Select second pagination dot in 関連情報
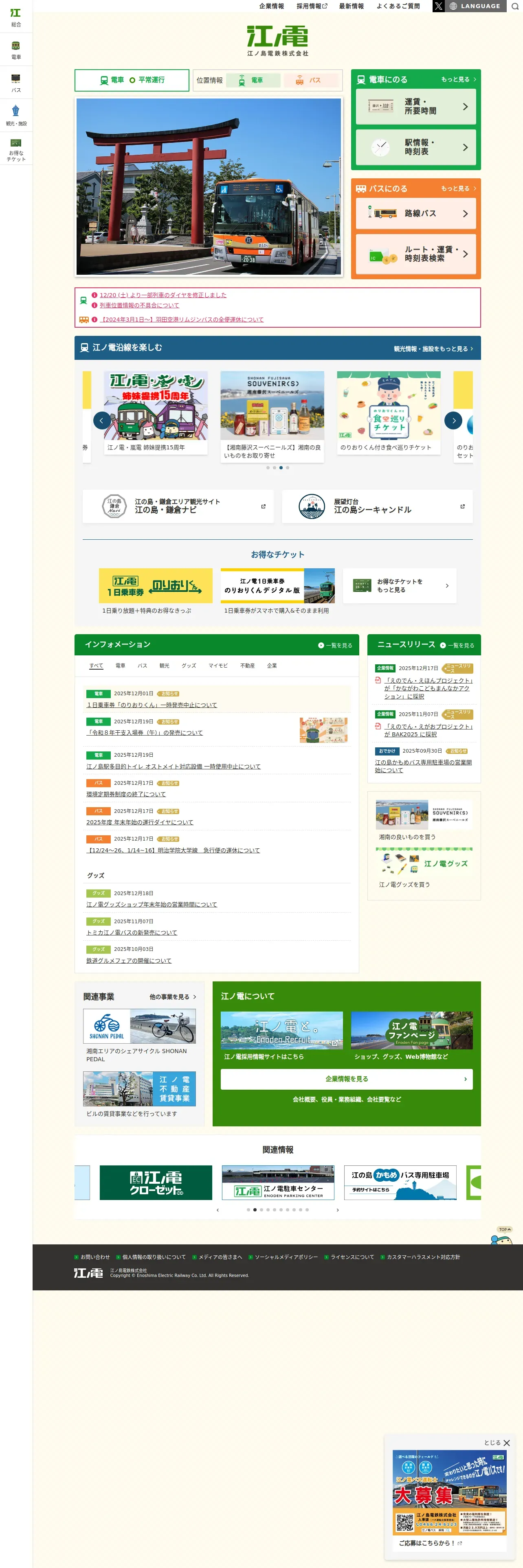 (x=255, y=1209)
